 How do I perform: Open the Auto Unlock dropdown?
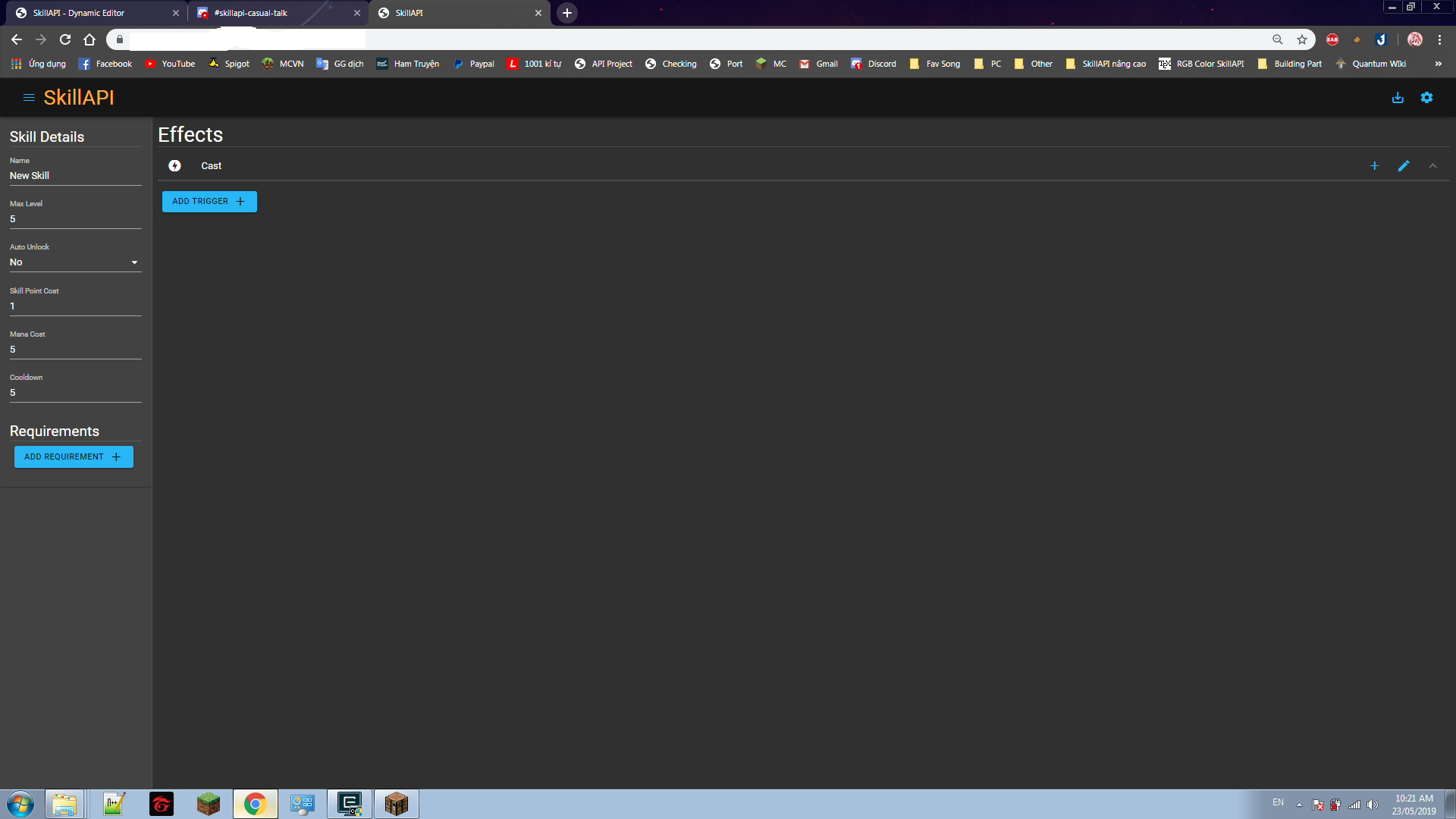pyautogui.click(x=74, y=262)
